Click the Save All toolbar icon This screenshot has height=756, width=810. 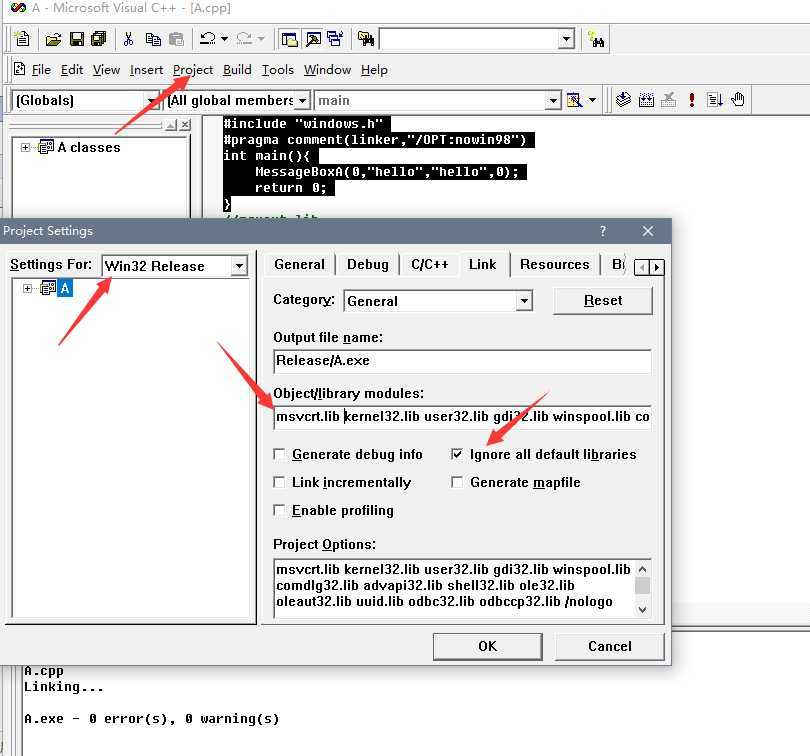(x=99, y=39)
